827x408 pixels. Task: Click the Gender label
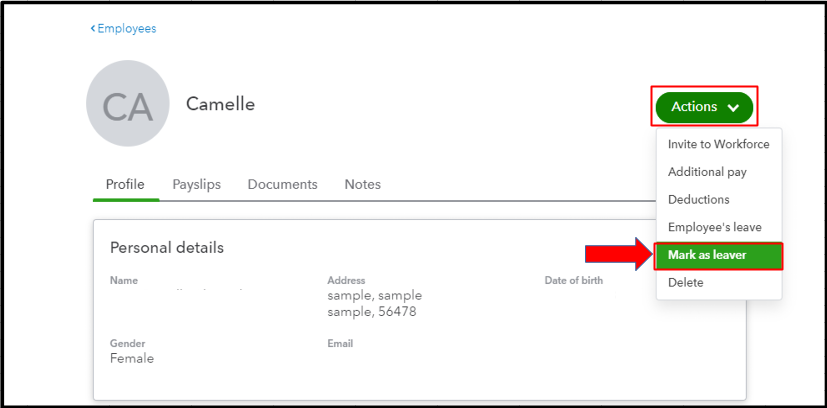pyautogui.click(x=127, y=344)
